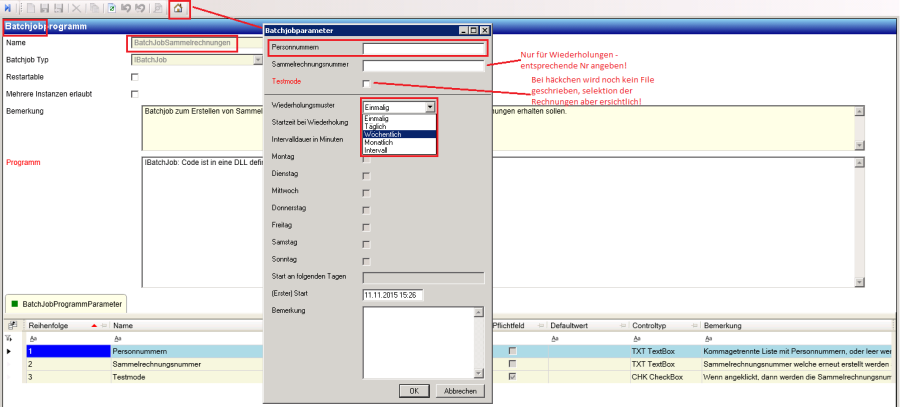Enable the Testmode checkbox
This screenshot has height=407, width=900.
(367, 83)
